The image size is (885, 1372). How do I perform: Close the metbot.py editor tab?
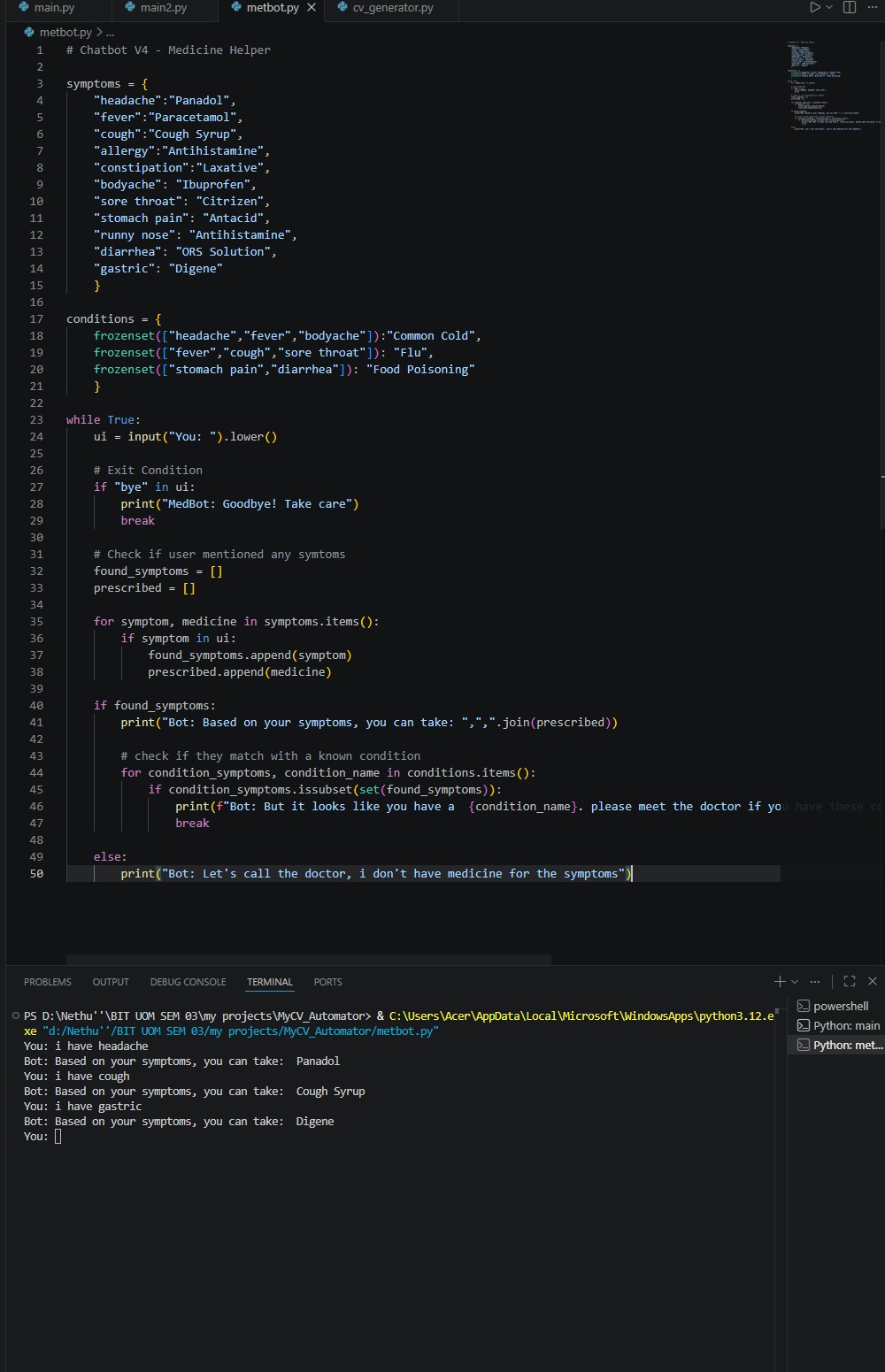(312, 7)
